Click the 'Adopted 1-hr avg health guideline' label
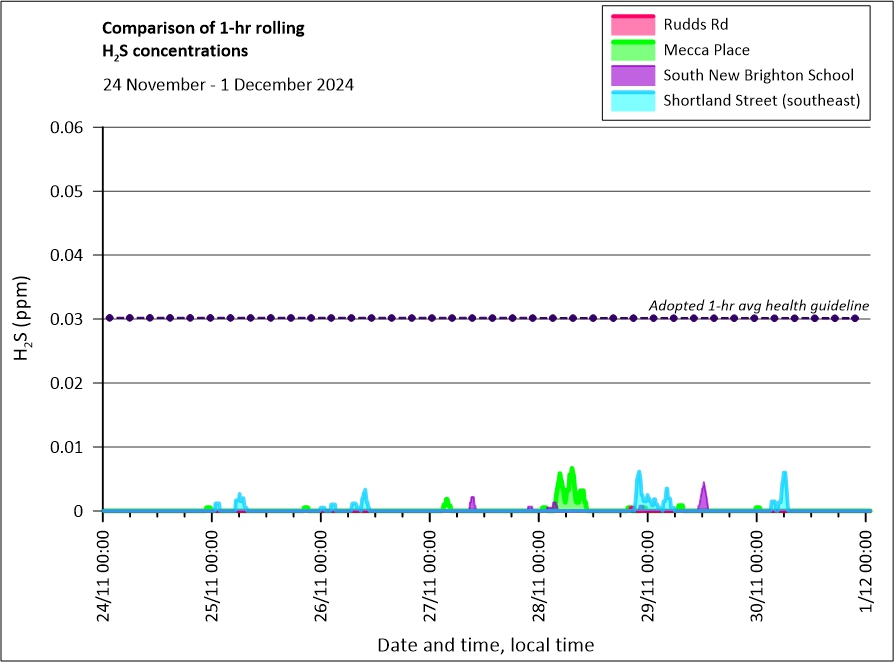This screenshot has width=894, height=662. (x=758, y=305)
